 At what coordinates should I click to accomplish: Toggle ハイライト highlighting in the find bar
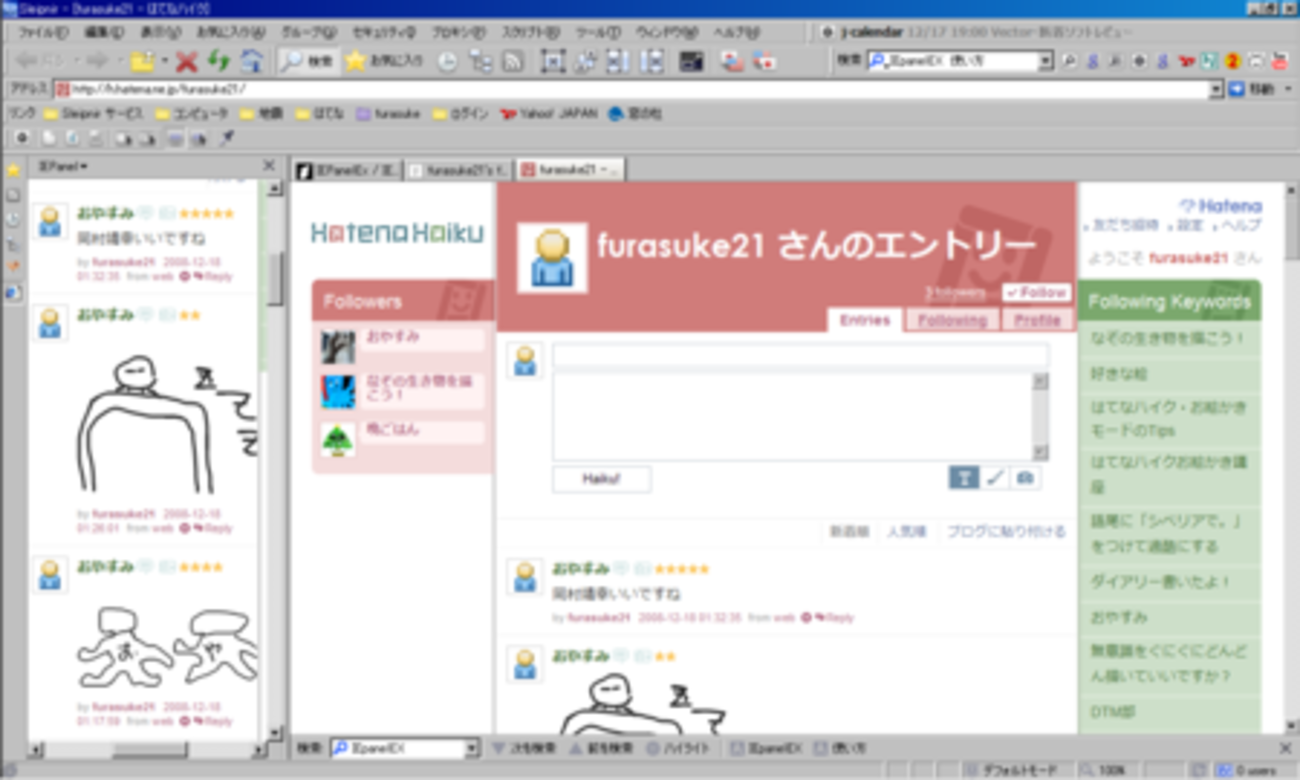(679, 748)
